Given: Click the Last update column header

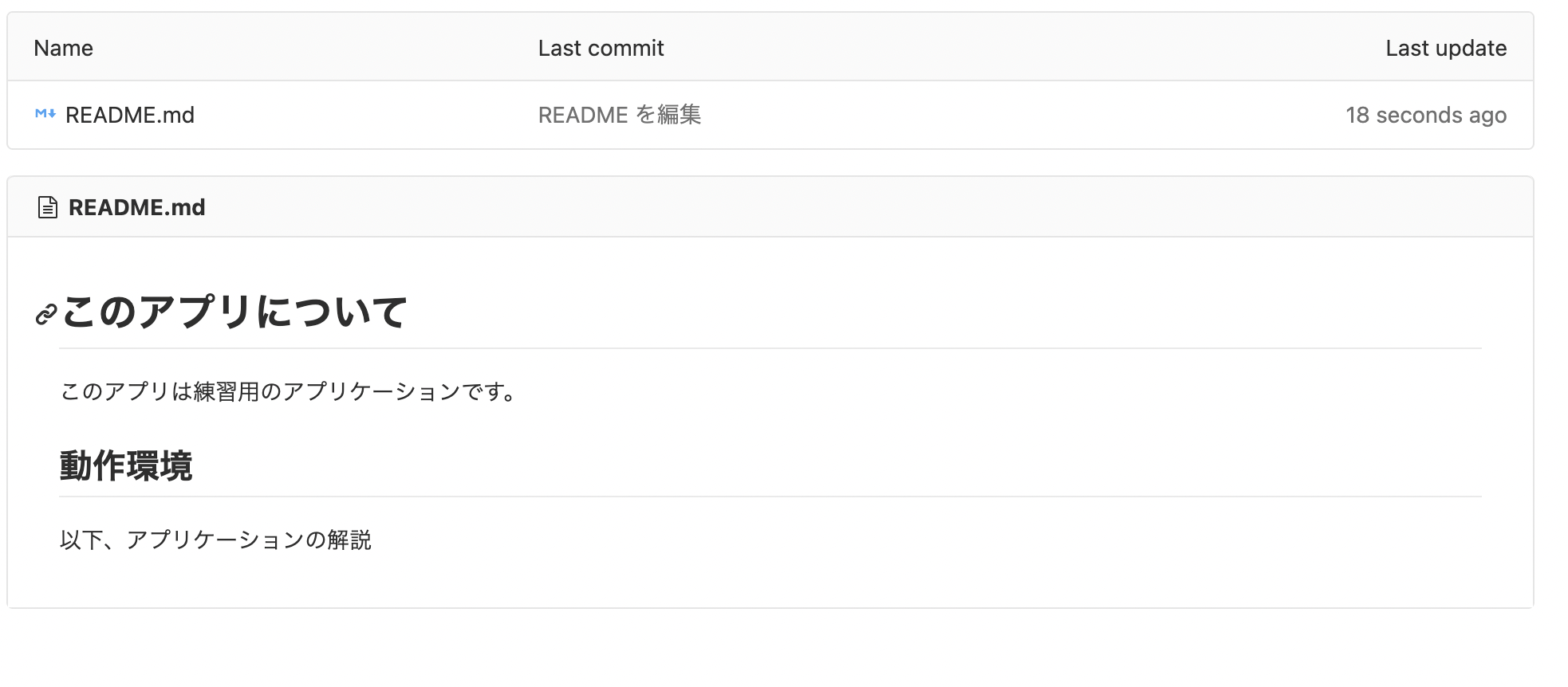Looking at the screenshot, I should tap(1447, 48).
